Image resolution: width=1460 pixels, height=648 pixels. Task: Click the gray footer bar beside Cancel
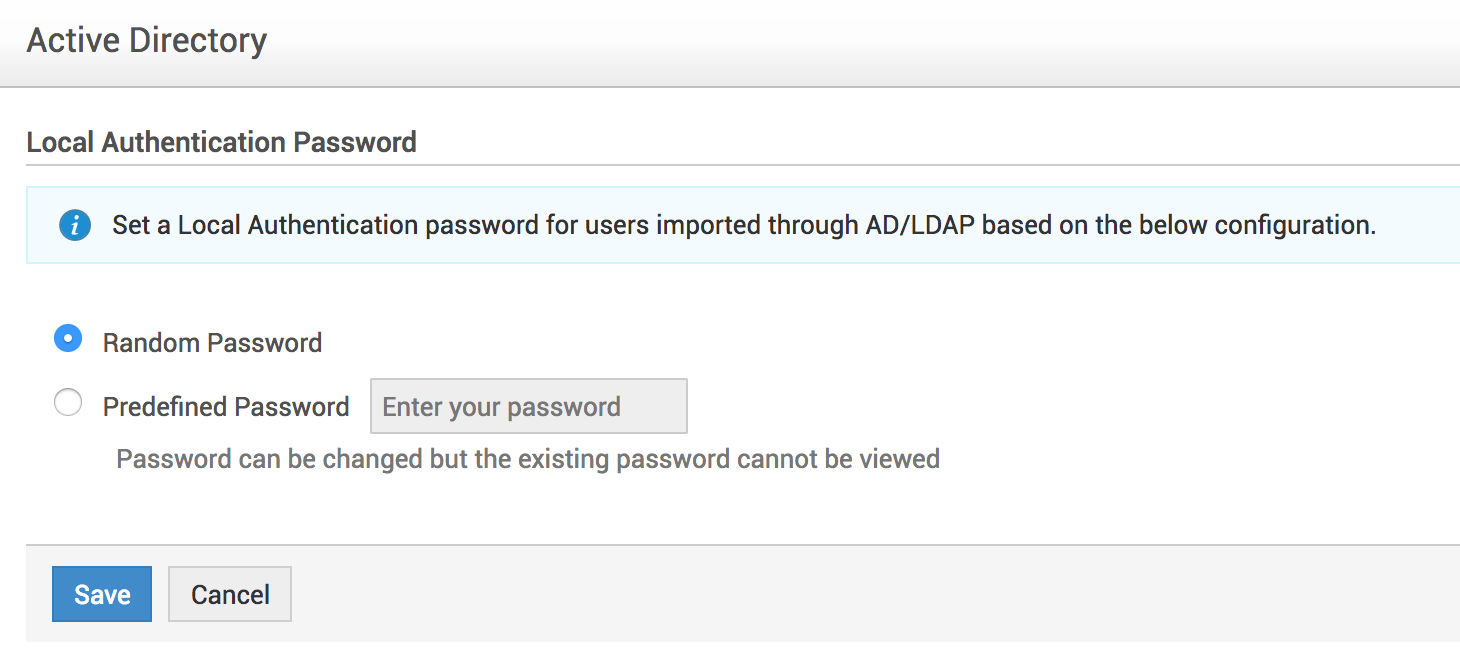coord(800,594)
